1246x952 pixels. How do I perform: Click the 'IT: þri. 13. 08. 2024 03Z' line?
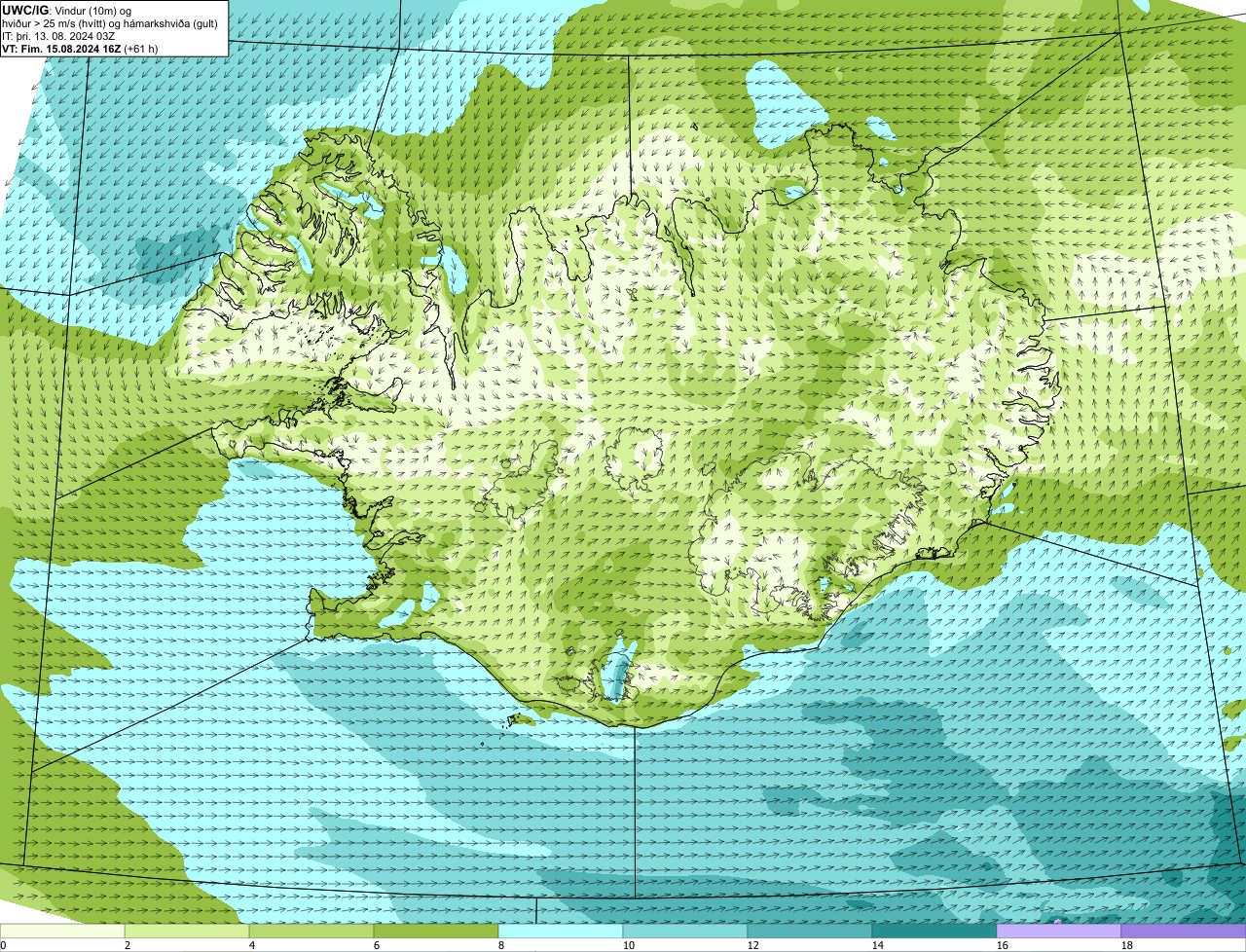tap(58, 35)
